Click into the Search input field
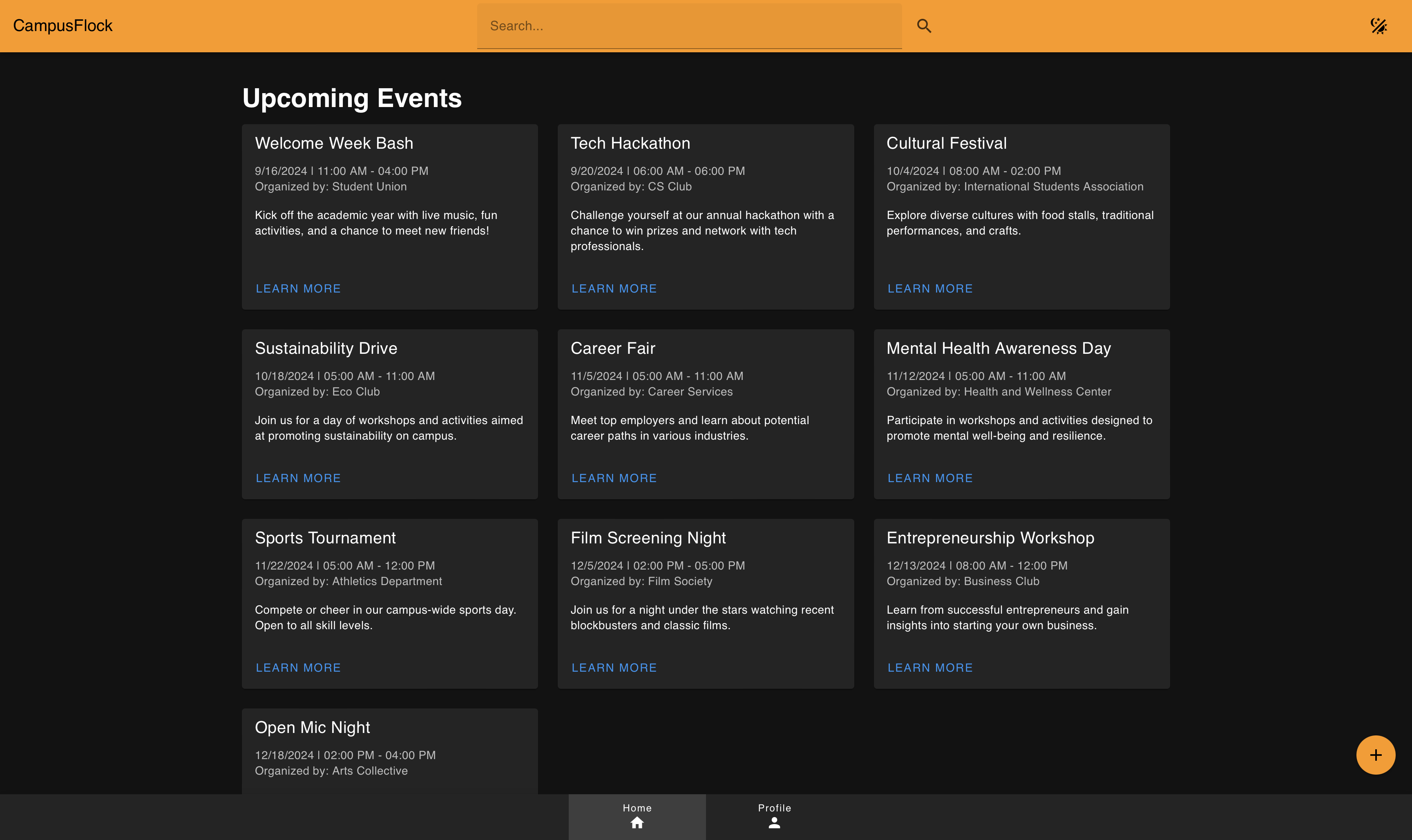Viewport: 1412px width, 840px height. tap(689, 26)
